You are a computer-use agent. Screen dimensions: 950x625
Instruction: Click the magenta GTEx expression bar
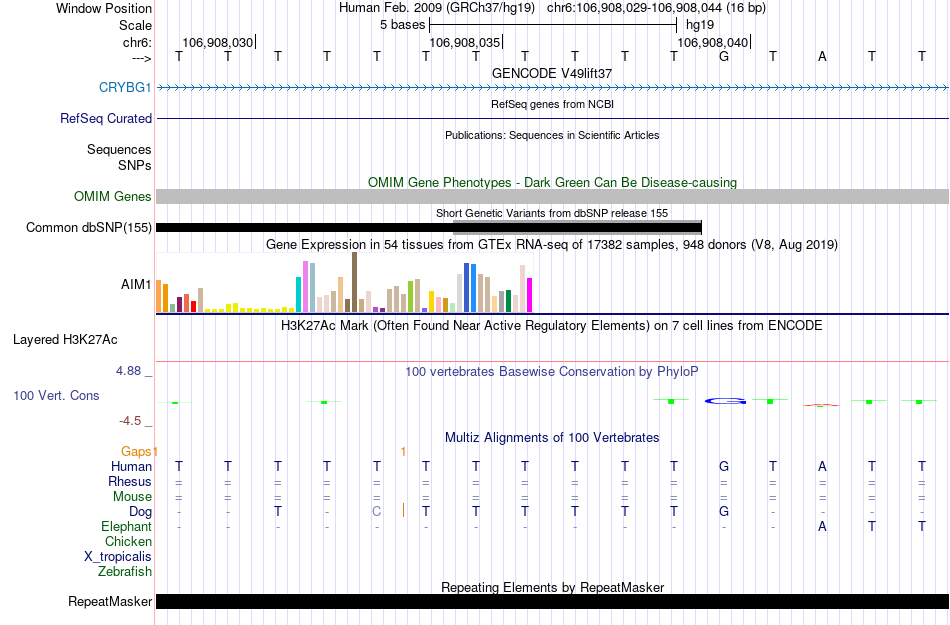pos(530,295)
